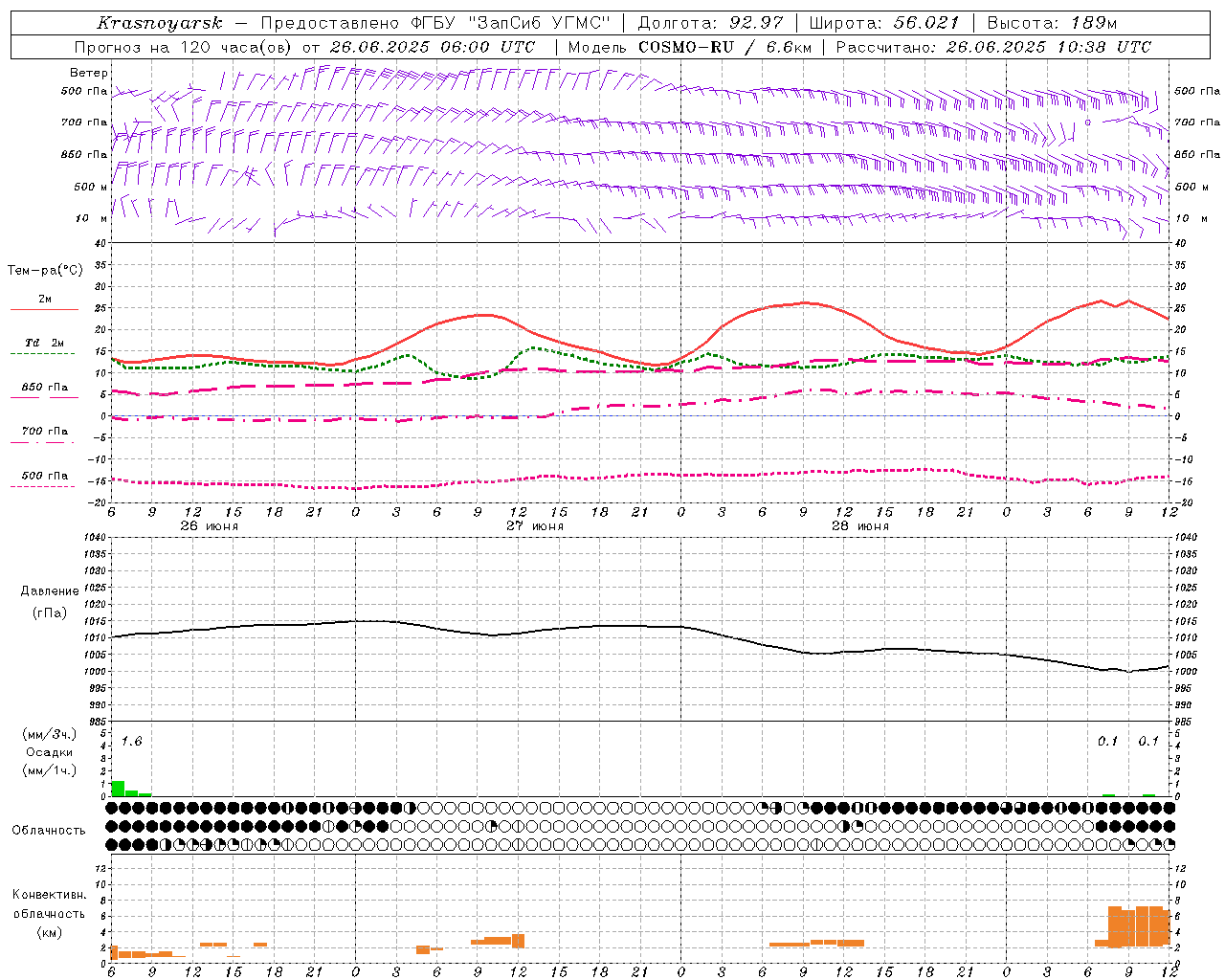
Task: Click the left-side '500 м' wind level label
Action: [x=91, y=187]
